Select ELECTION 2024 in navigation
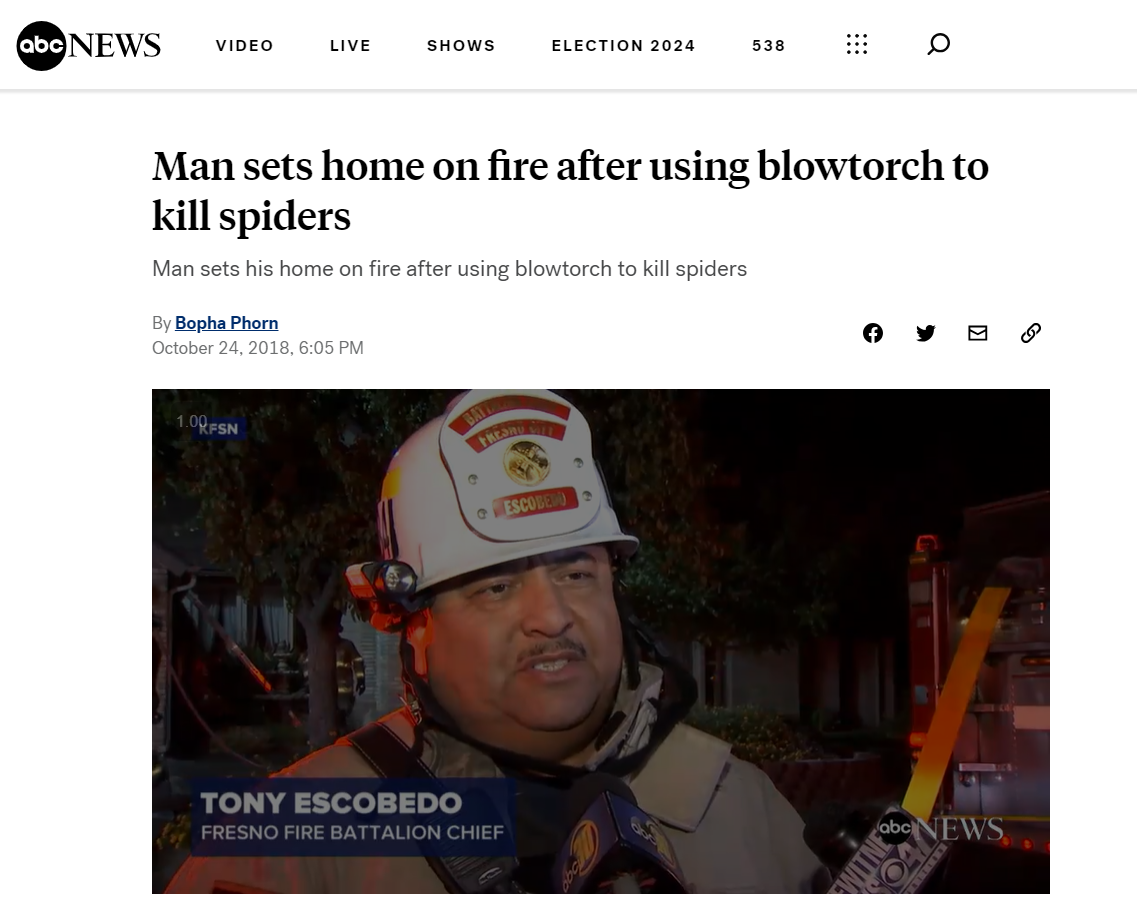This screenshot has width=1137, height=902. (x=624, y=46)
